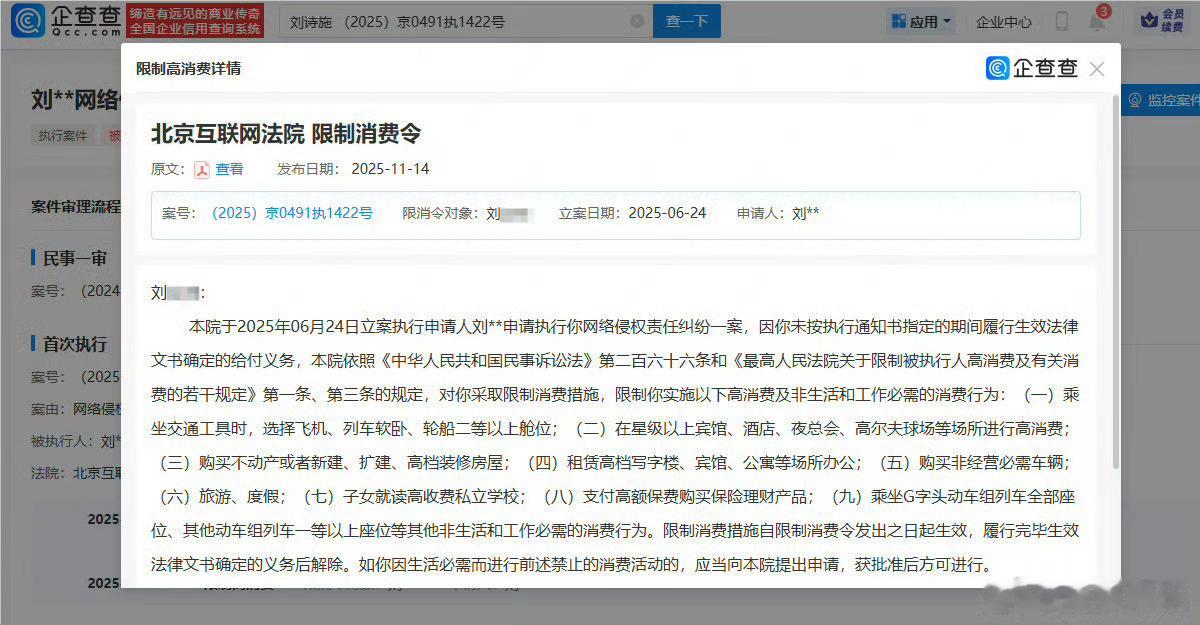Open the original PDF document icon
1200x625 pixels.
[201, 169]
